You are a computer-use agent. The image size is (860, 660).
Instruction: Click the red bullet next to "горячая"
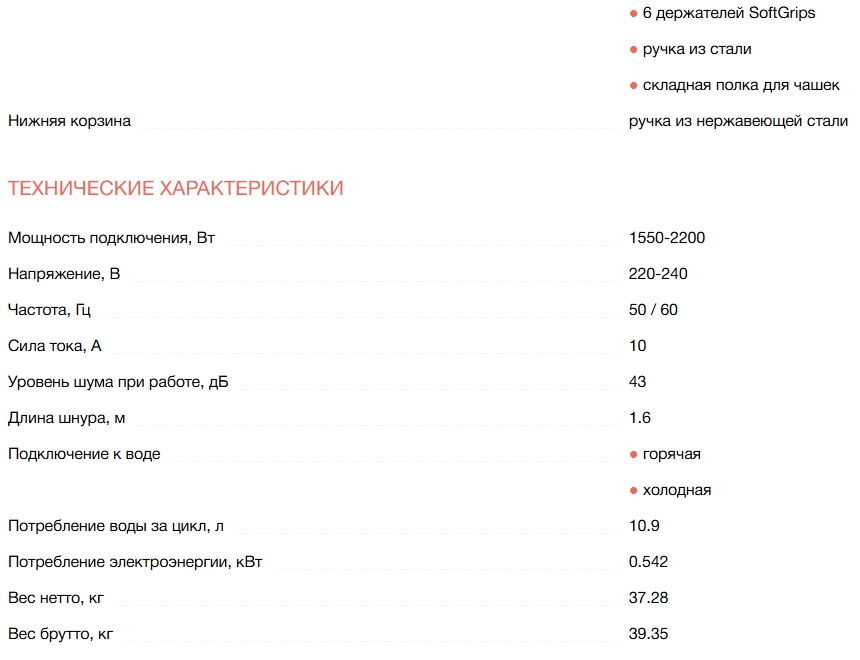[x=633, y=454]
